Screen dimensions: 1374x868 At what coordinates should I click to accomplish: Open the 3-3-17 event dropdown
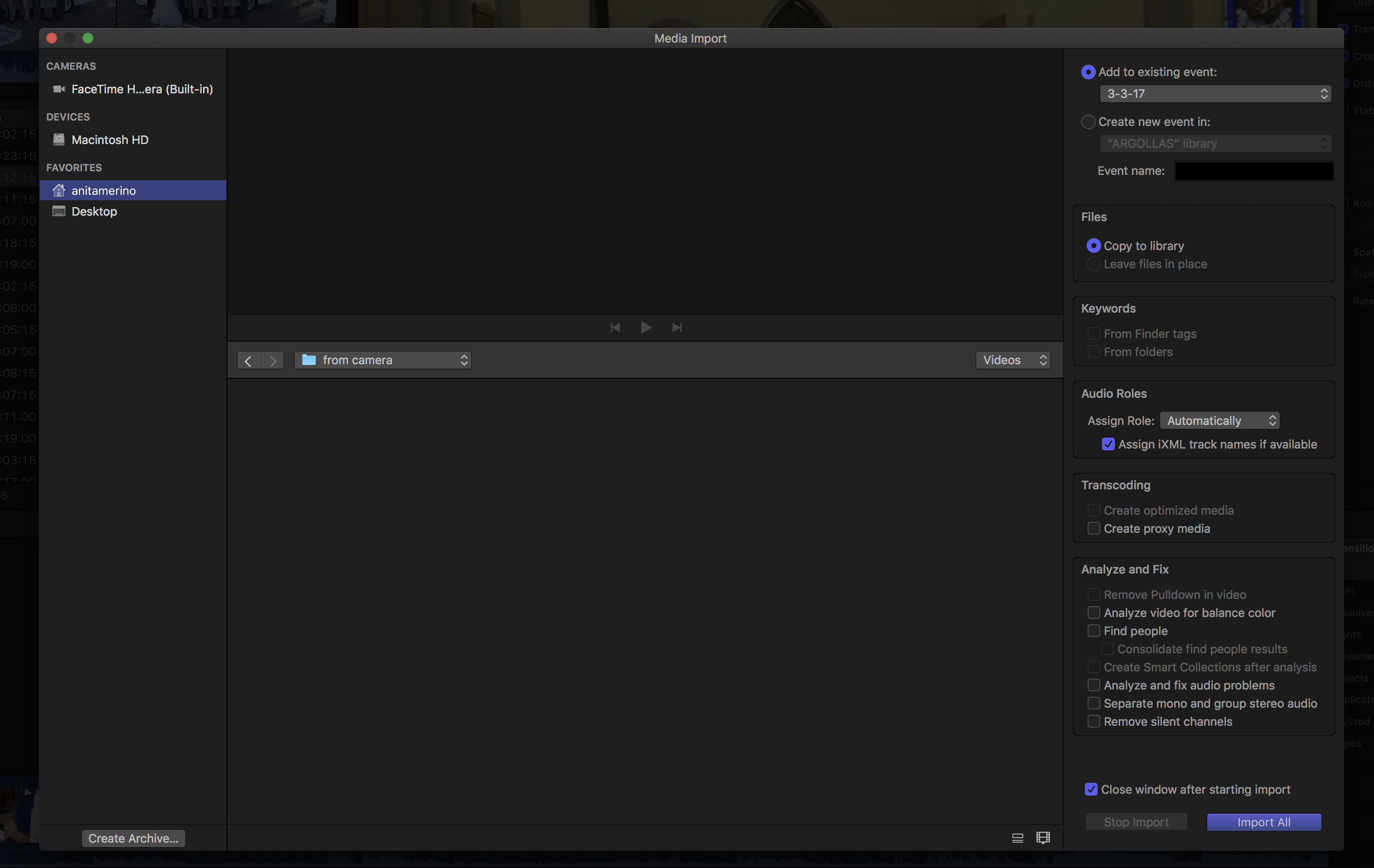(x=1215, y=93)
